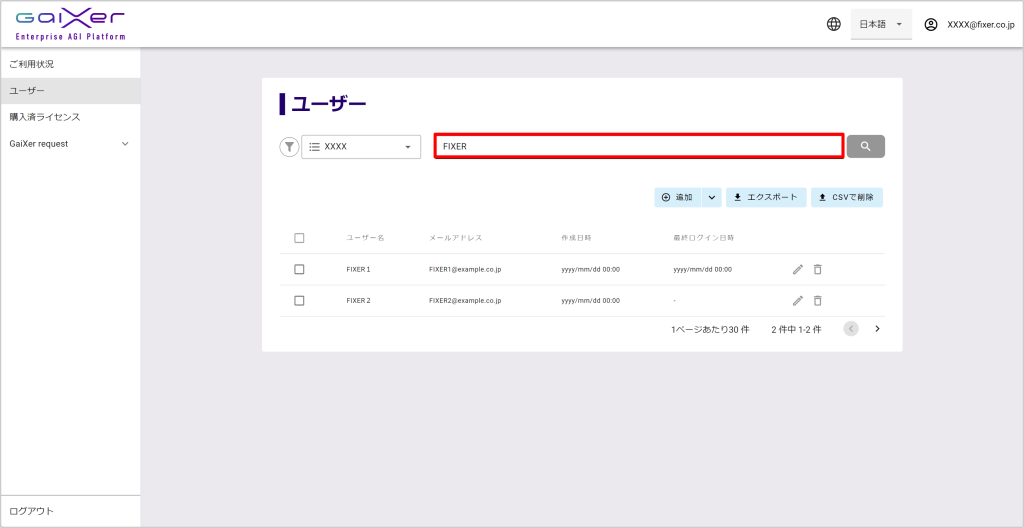Open account profile icon for XXXX@fixer.co.jp

click(931, 24)
